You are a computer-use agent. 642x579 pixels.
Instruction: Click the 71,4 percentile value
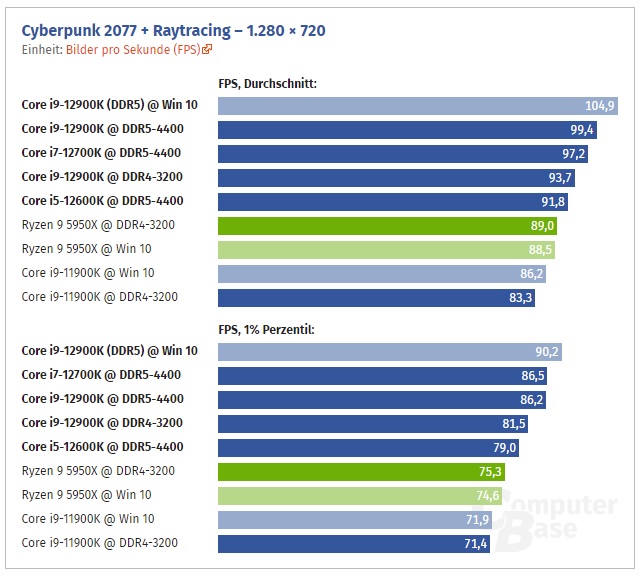475,544
